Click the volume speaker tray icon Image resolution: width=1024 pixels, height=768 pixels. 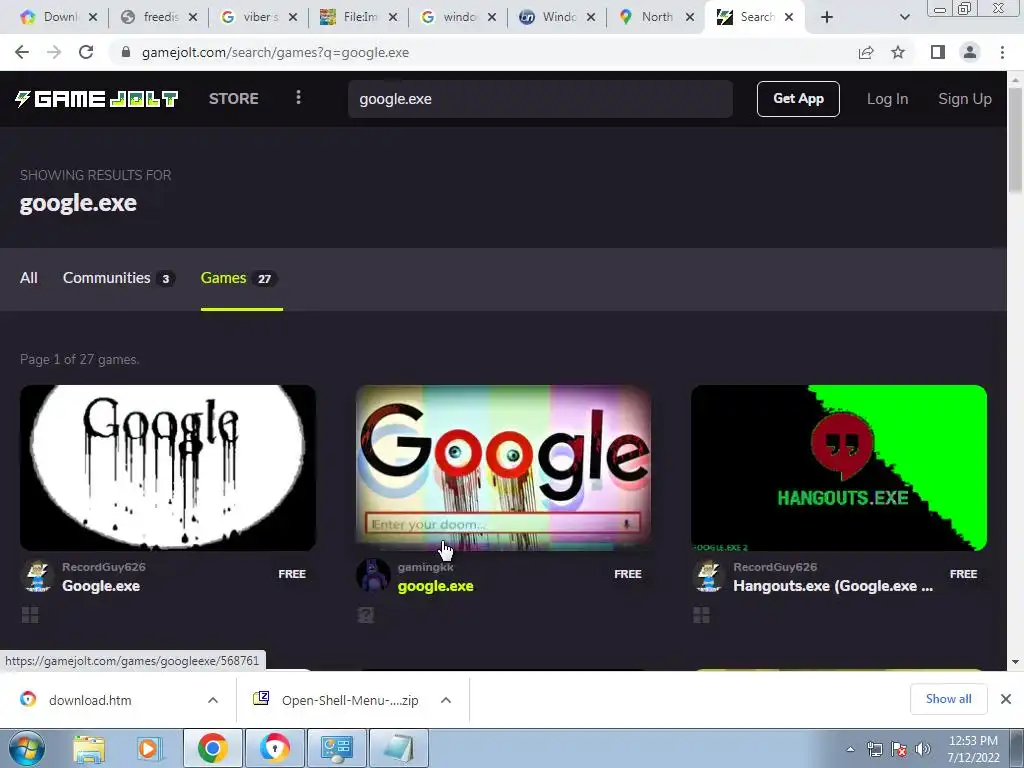point(923,749)
